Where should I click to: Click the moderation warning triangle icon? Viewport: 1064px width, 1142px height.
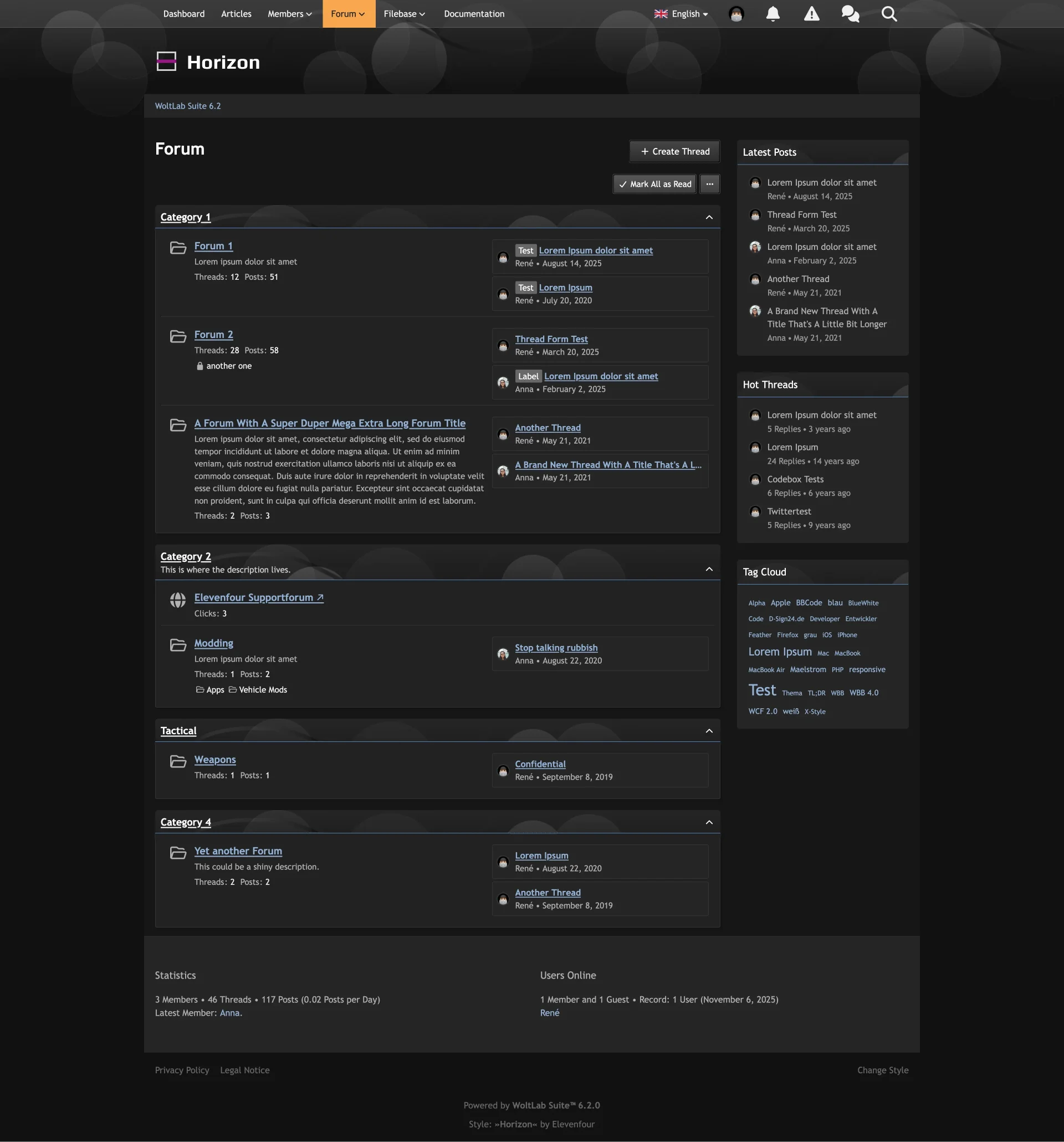pos(811,14)
